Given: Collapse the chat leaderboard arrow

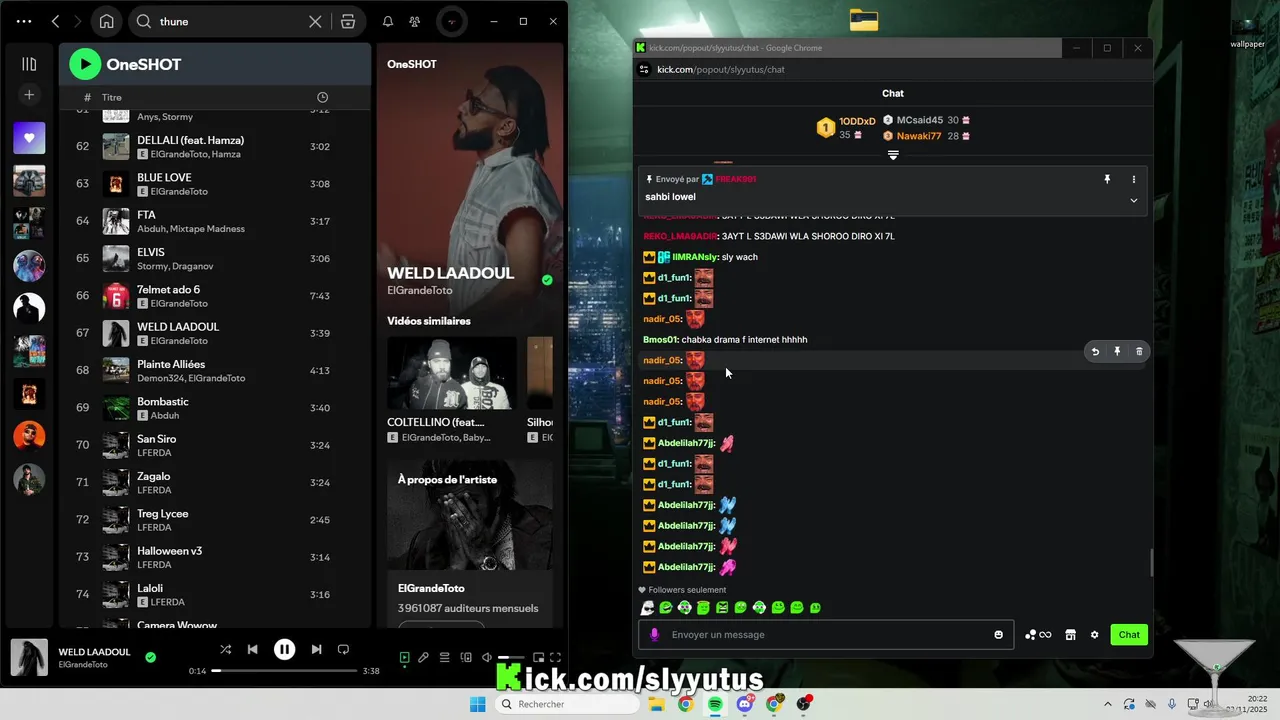Looking at the screenshot, I should point(893,155).
